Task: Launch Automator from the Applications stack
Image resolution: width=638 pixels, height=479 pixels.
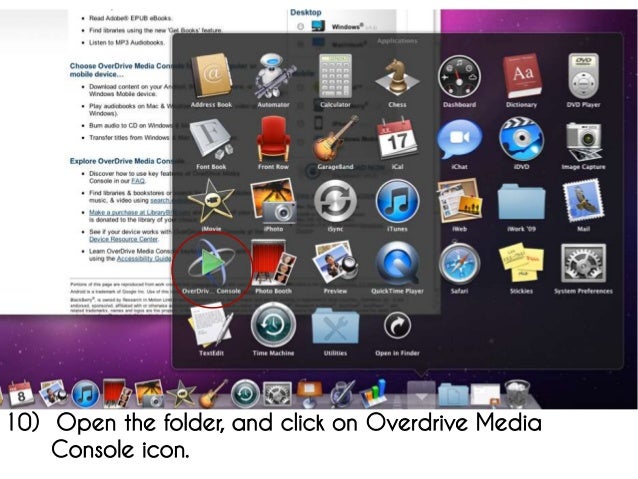Action: click(x=273, y=76)
